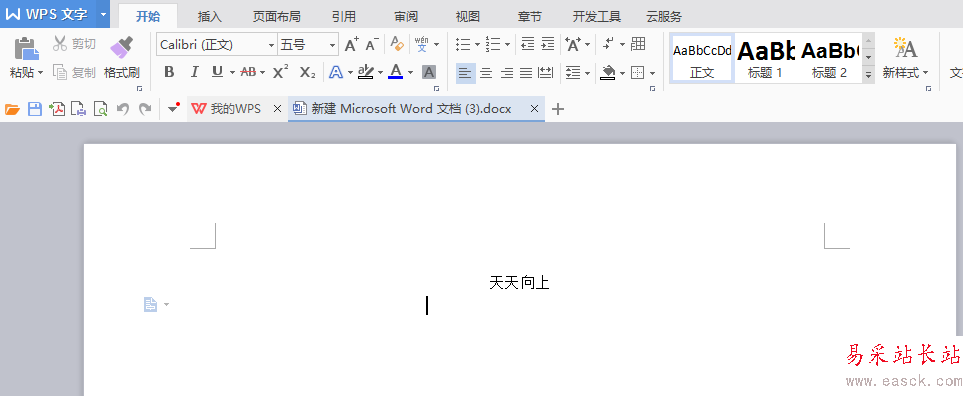Toggle Bold formatting
Image resolution: width=963 pixels, height=396 pixels.
(170, 72)
